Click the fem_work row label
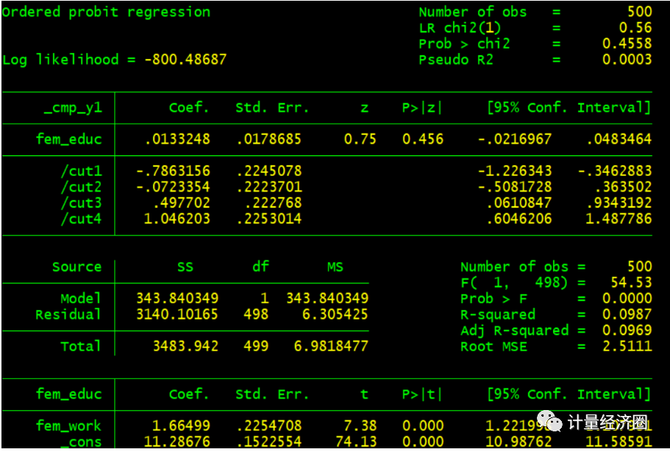670x452 pixels. coord(68,426)
